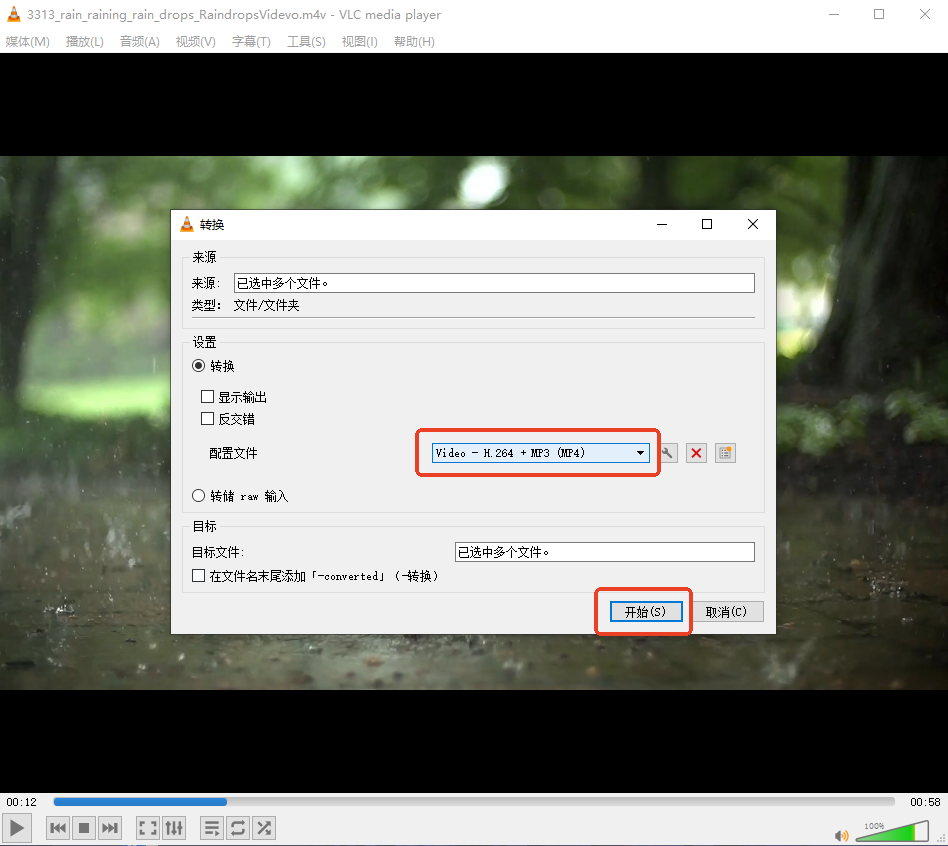Show the playlist icon
Screen dimensions: 948x846
[x=211, y=827]
